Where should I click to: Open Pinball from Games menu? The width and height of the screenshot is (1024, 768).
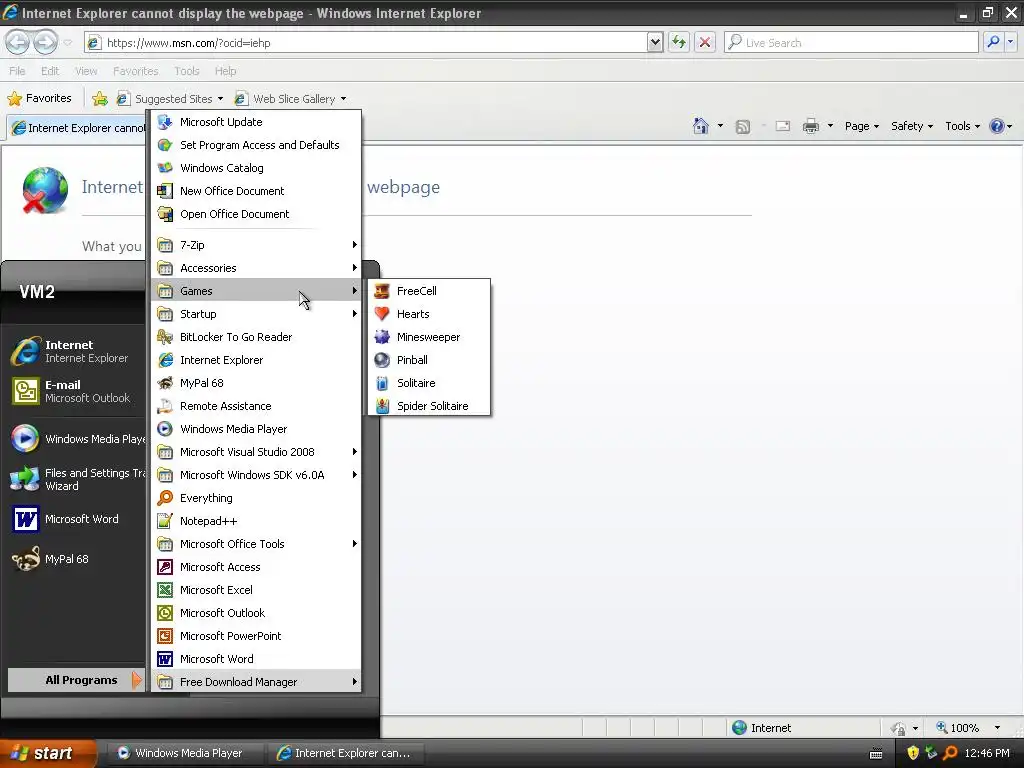point(429,360)
